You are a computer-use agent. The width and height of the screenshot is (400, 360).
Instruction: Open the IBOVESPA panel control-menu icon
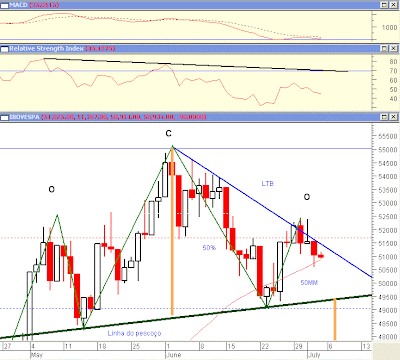[x=4, y=117]
